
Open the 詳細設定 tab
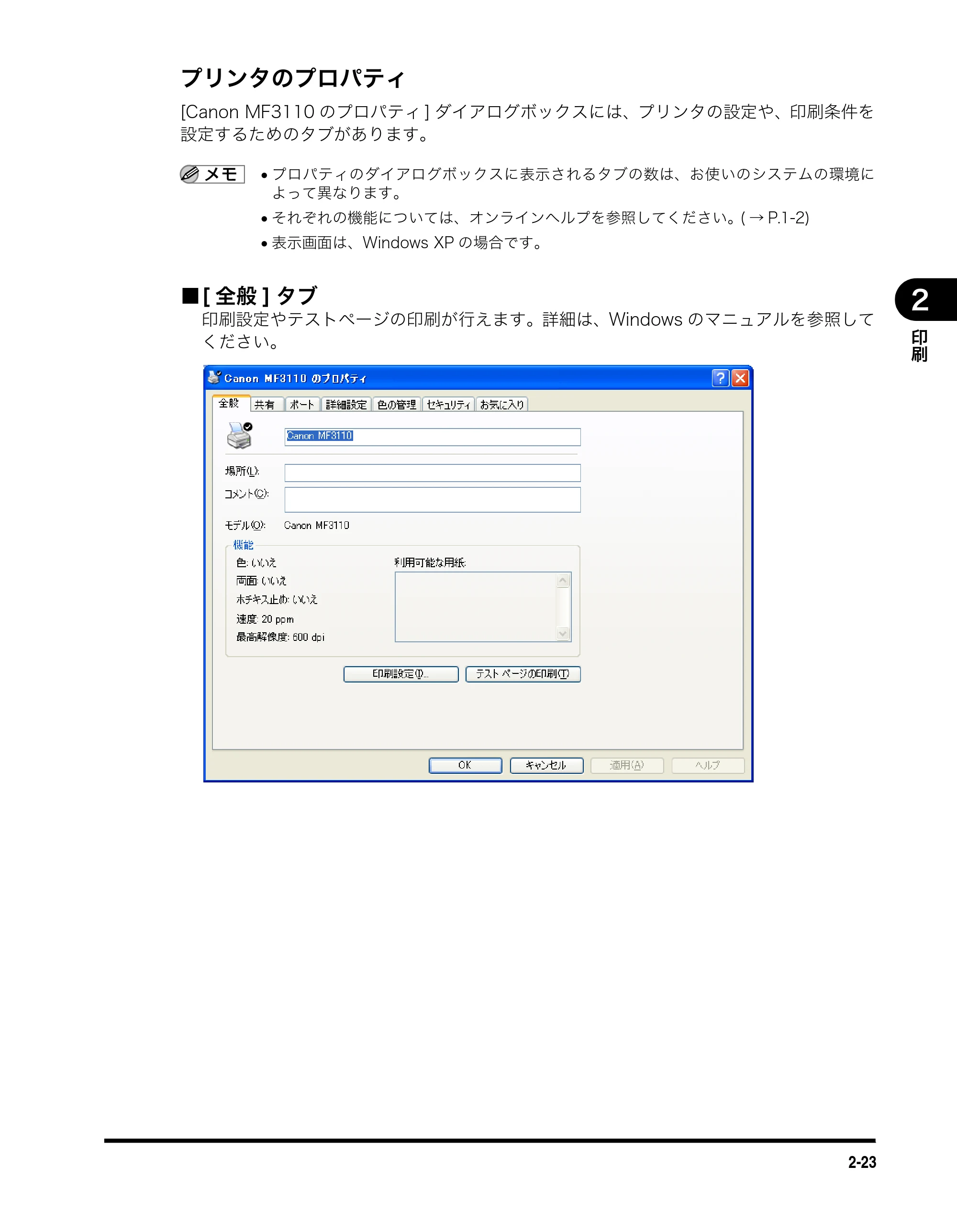click(346, 405)
